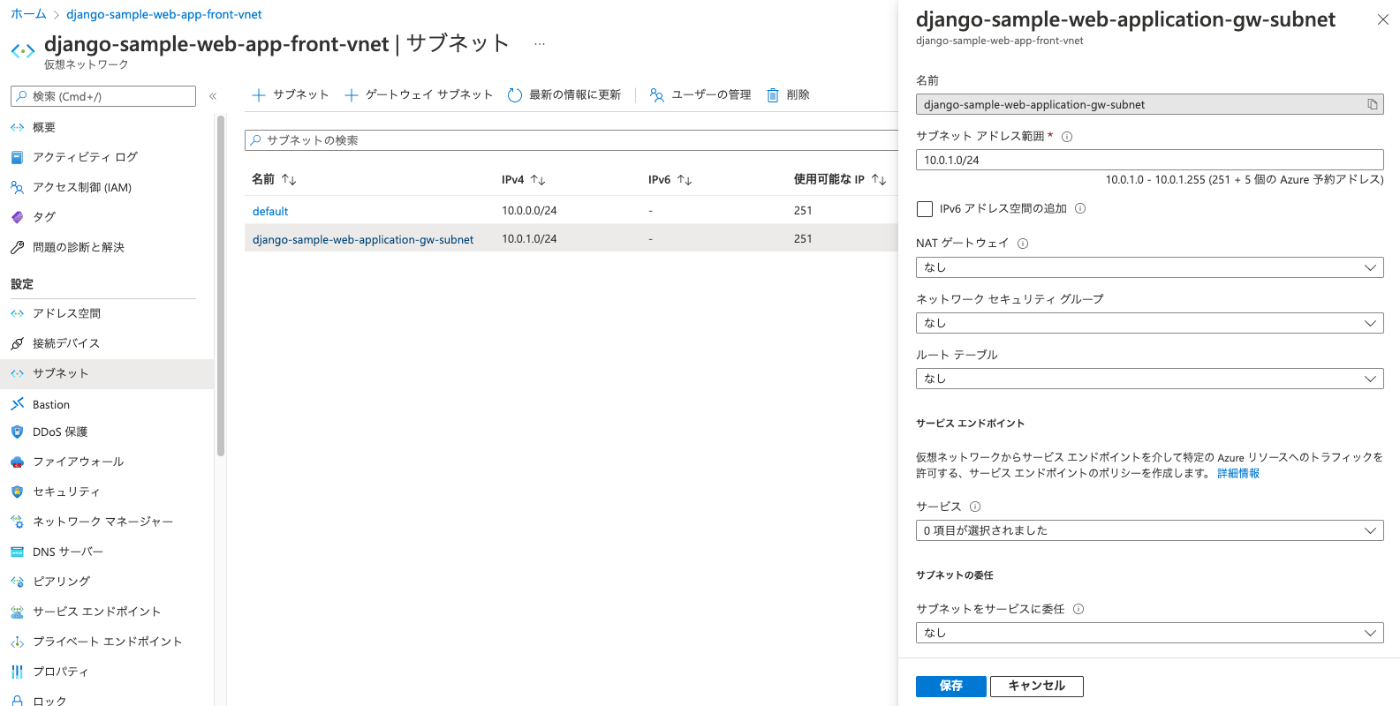Click info icon beside NAT ゲートウェイ label
This screenshot has width=1400, height=706.
(x=1022, y=243)
